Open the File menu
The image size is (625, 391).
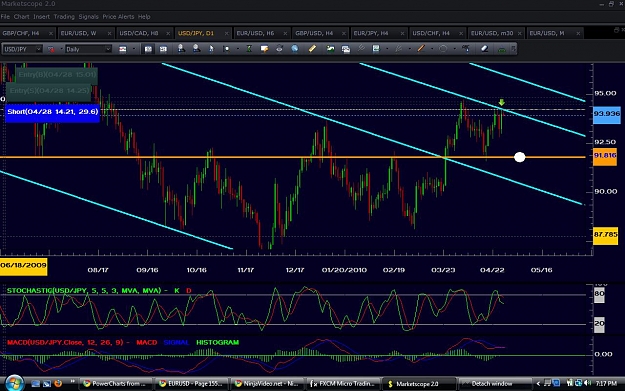tap(5, 17)
